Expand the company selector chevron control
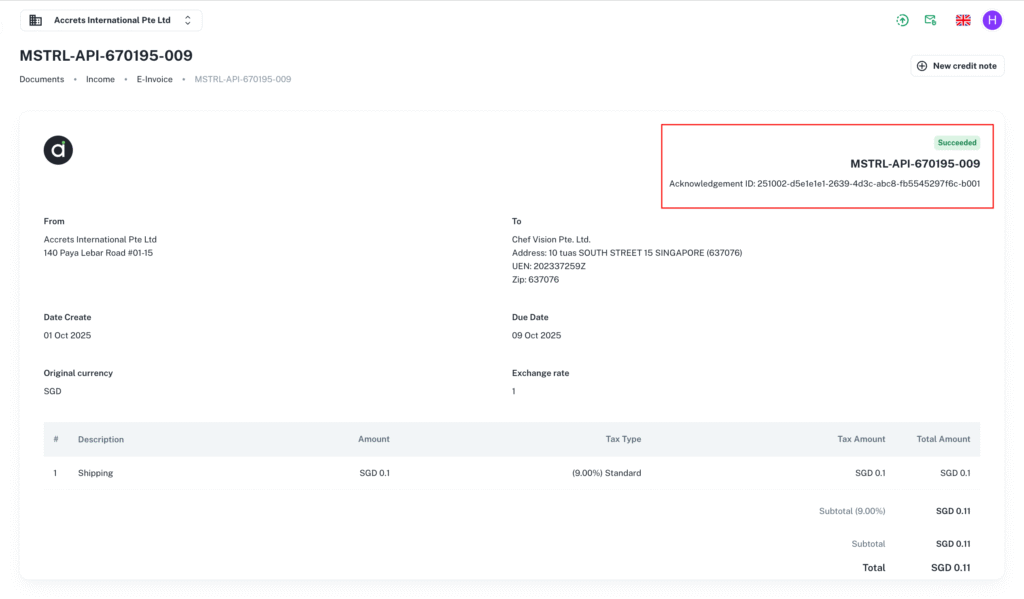This screenshot has width=1024, height=599. point(187,19)
